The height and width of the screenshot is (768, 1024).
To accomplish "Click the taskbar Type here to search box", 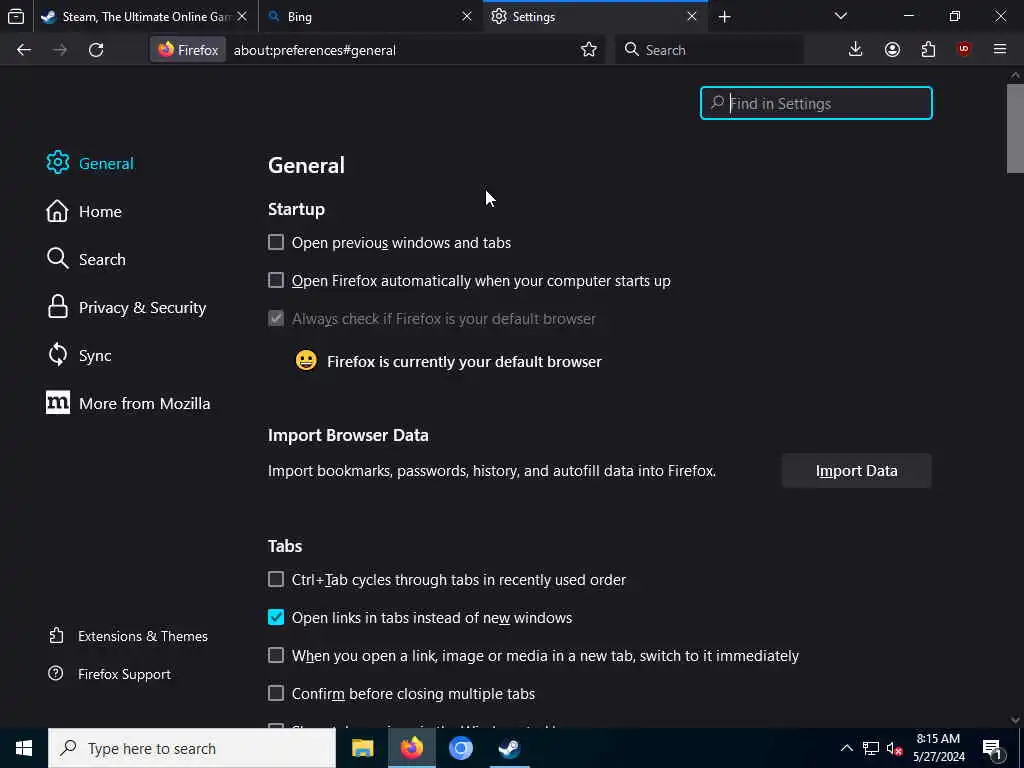I will (192, 748).
